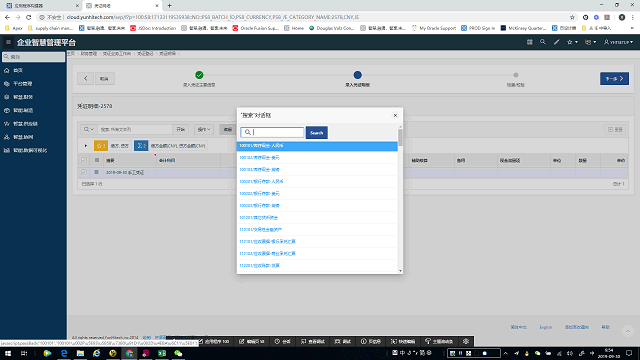Screen dimensions: 640x360
Task: Open the search column selector dropdown
Action: (x=89, y=129)
